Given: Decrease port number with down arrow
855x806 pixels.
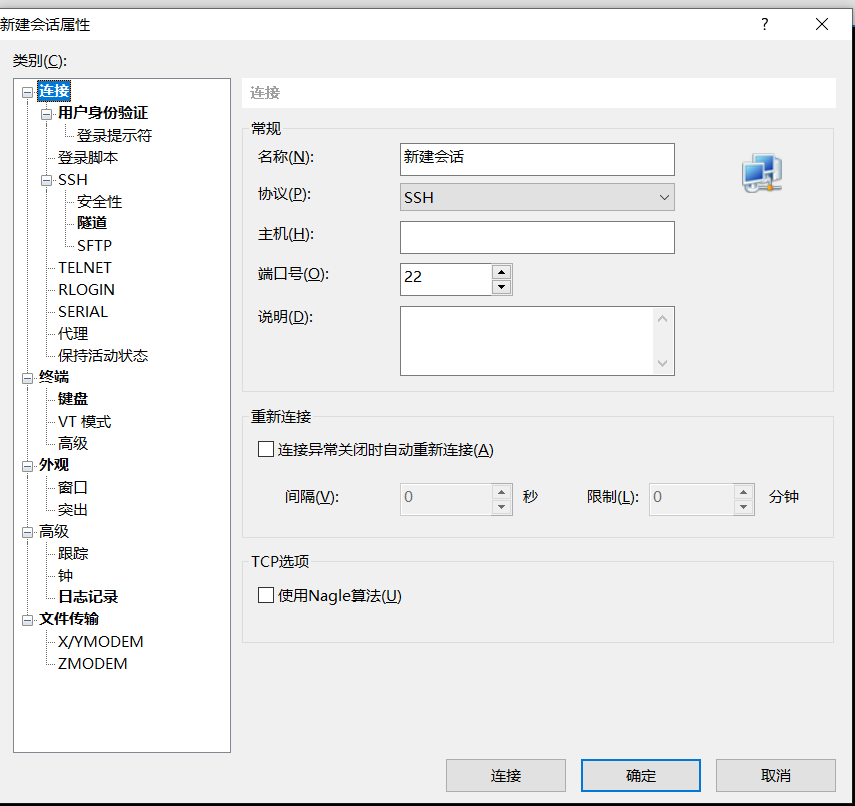Looking at the screenshot, I should pyautogui.click(x=501, y=287).
